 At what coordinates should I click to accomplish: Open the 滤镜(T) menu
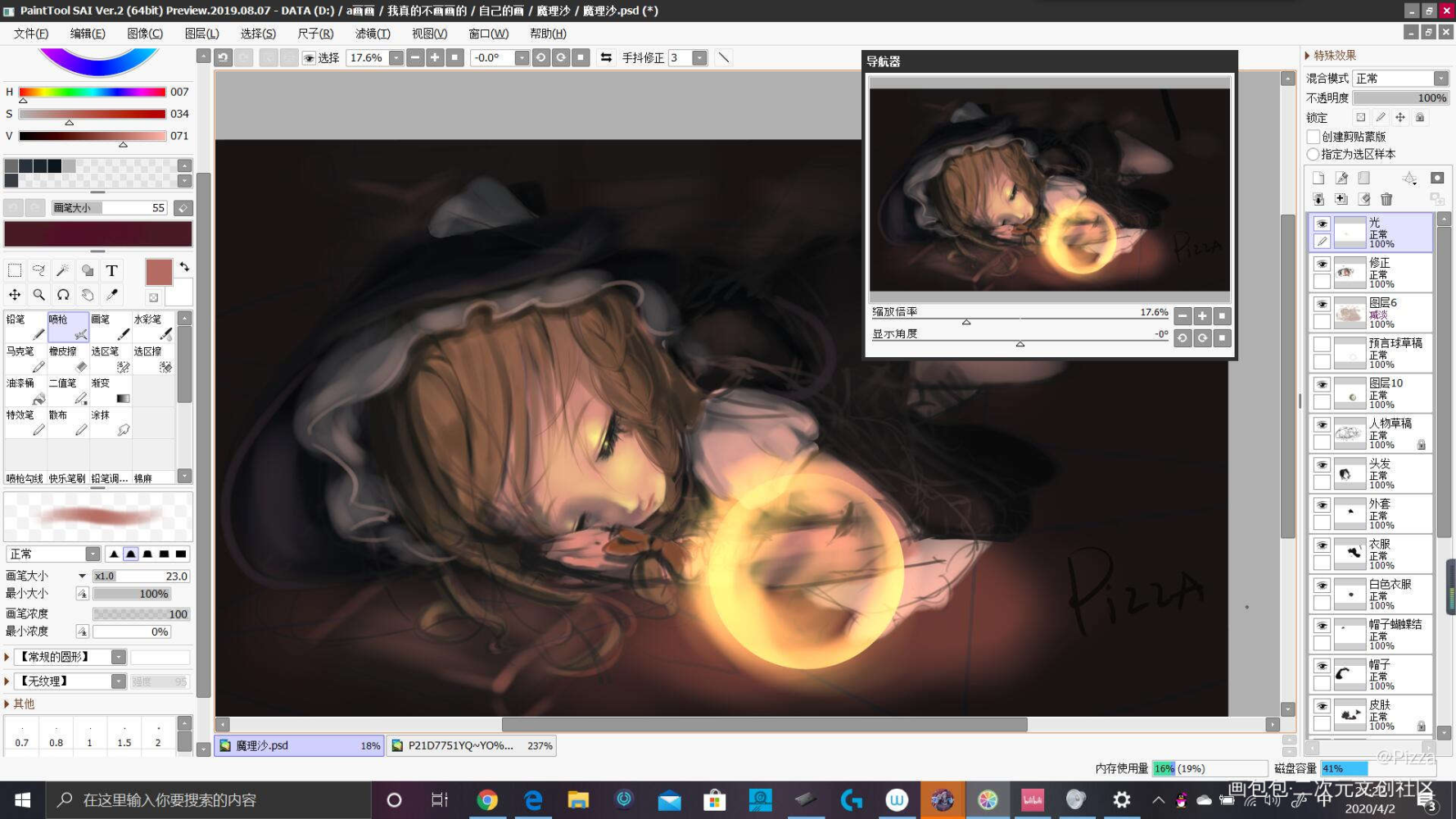[373, 34]
